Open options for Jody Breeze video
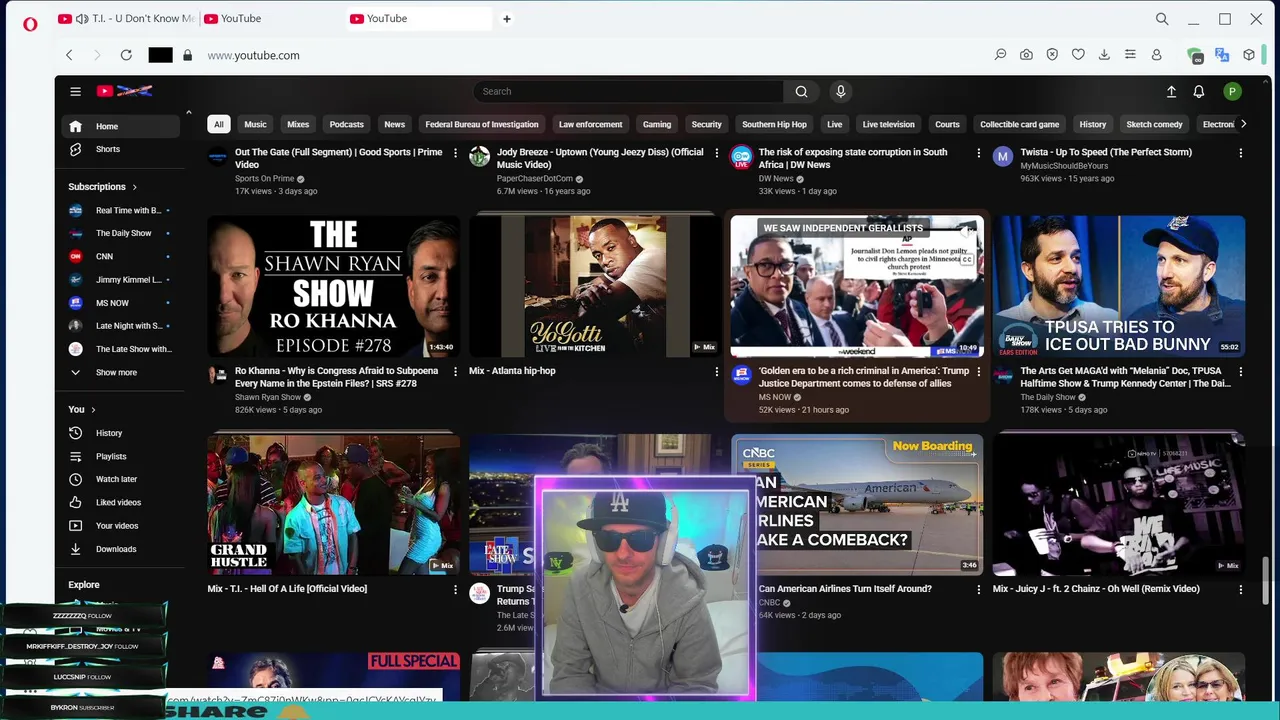Viewport: 1280px width, 720px height. (716, 153)
